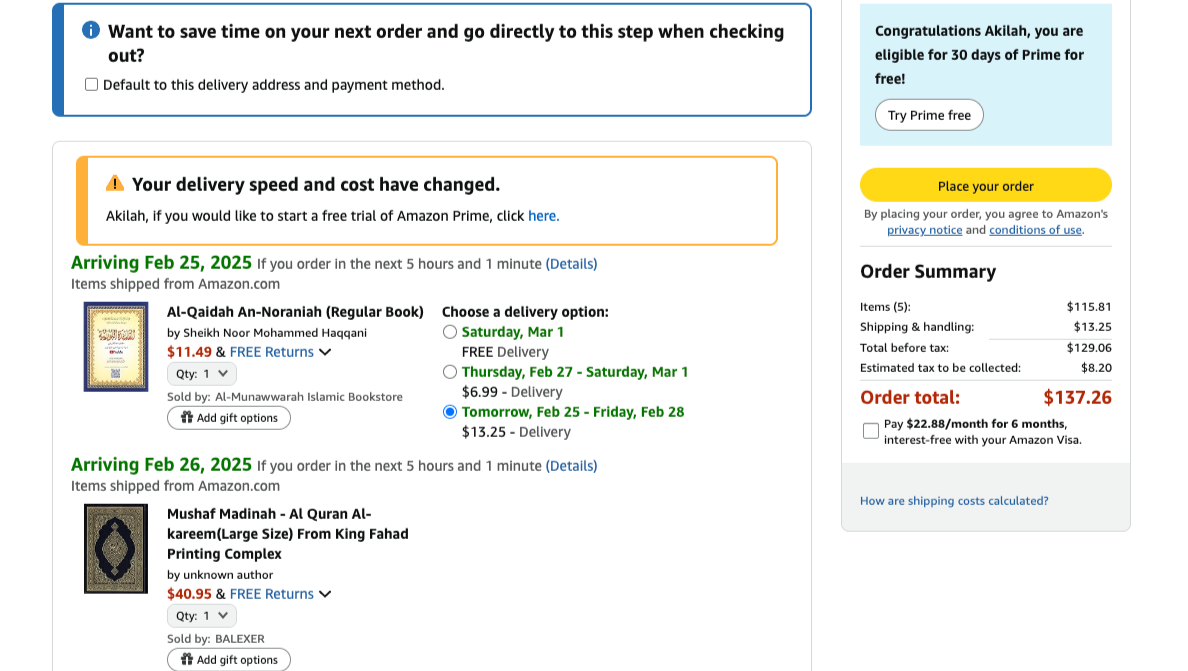Open the privacy notice link

(x=924, y=230)
